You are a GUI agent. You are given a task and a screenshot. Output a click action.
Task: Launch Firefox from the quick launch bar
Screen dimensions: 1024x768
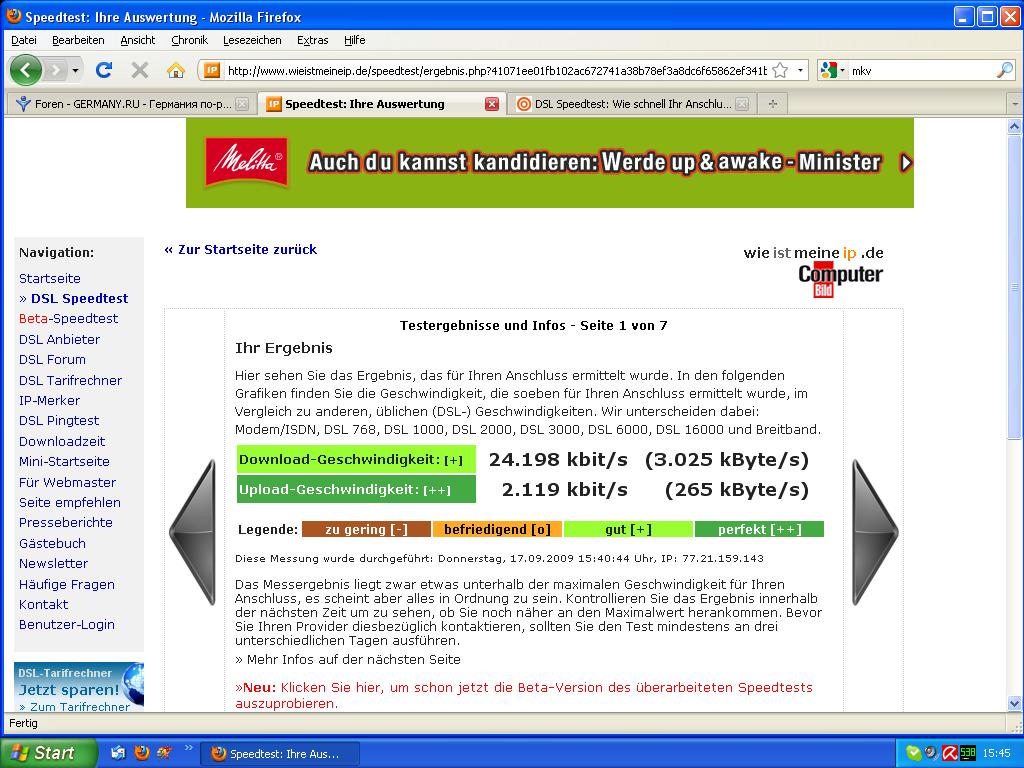click(x=142, y=753)
